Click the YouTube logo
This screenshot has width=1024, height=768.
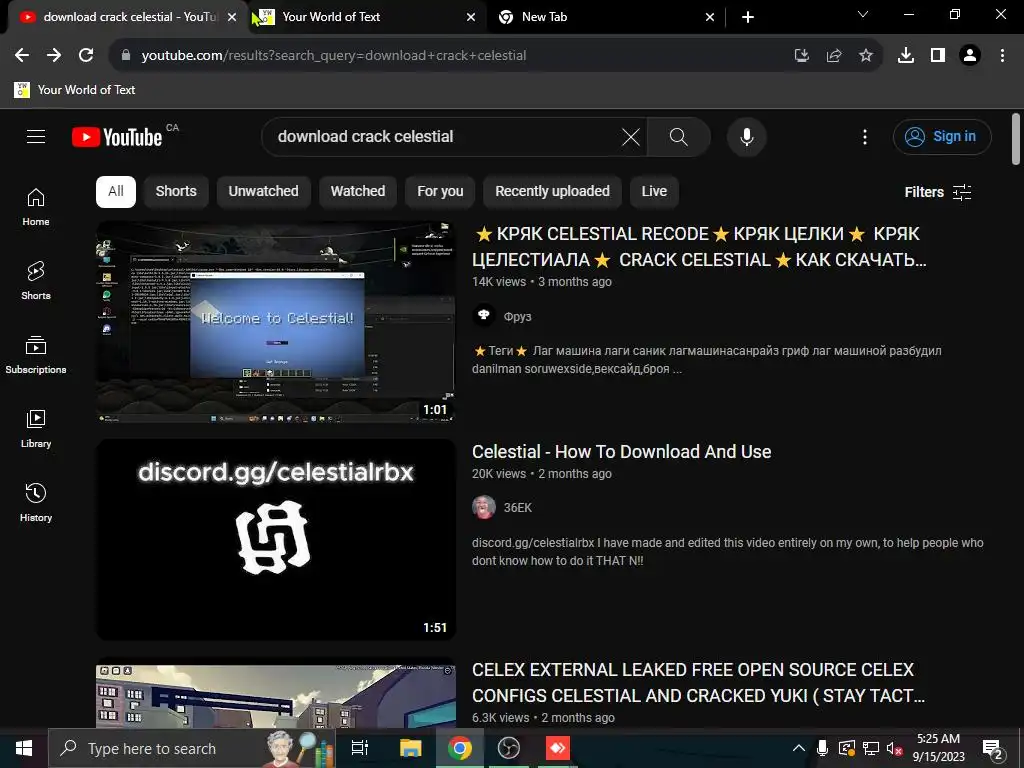point(117,137)
